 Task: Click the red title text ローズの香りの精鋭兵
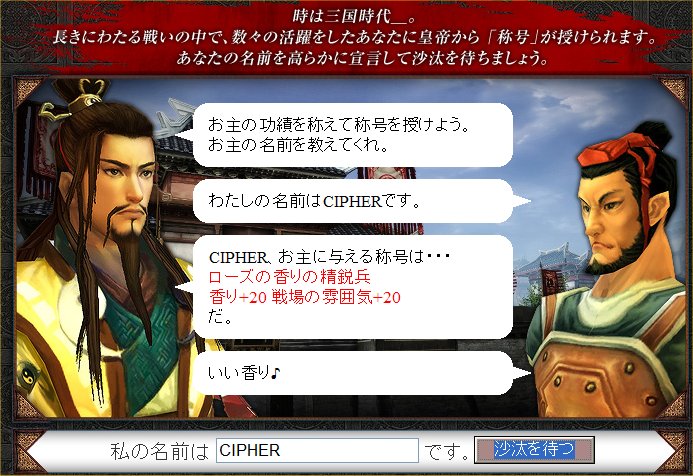[x=289, y=277]
